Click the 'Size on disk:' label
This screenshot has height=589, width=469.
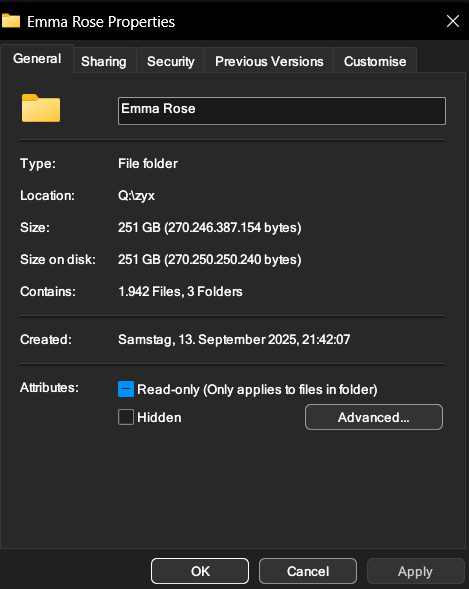pyautogui.click(x=58, y=260)
